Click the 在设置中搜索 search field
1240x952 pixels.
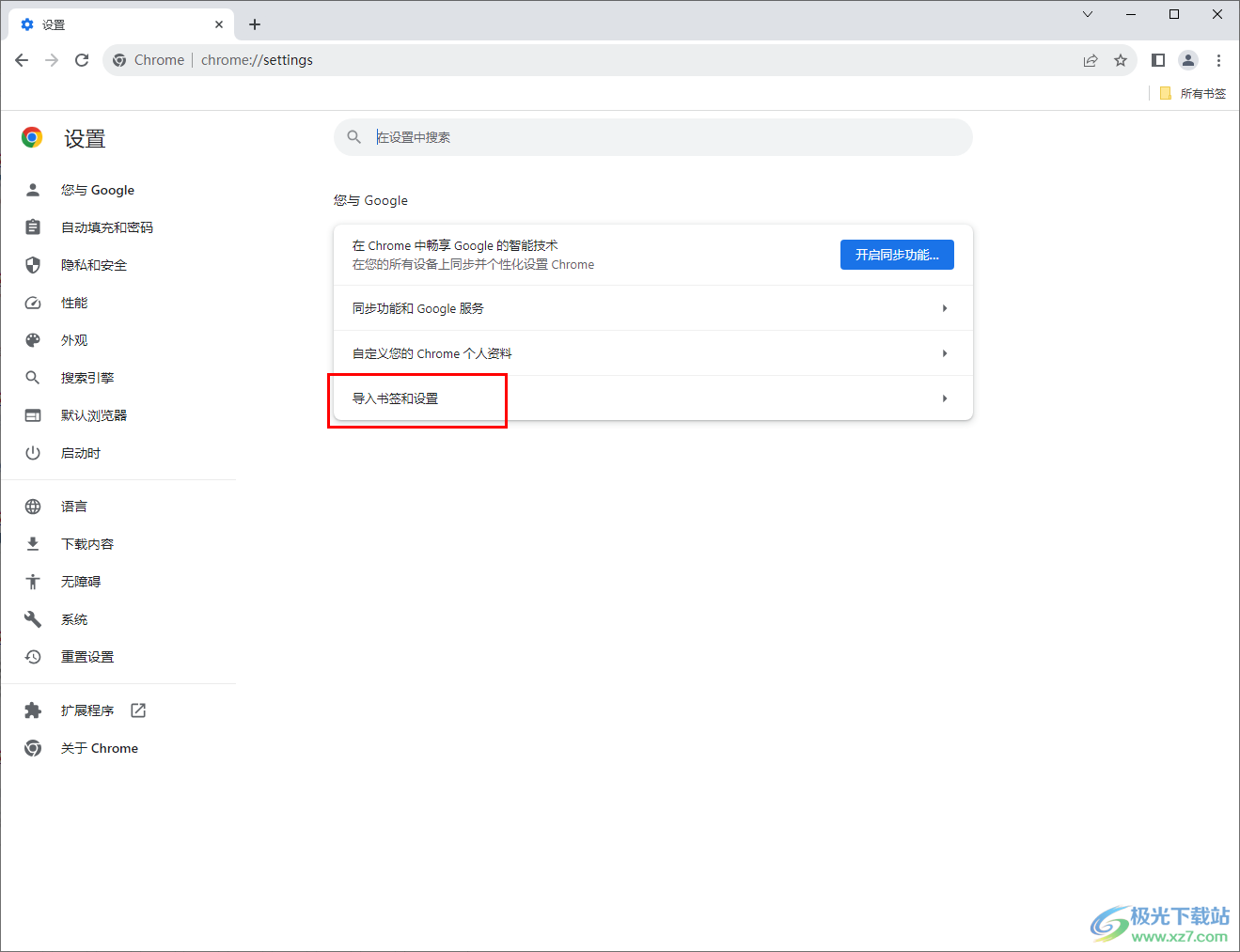[x=653, y=137]
